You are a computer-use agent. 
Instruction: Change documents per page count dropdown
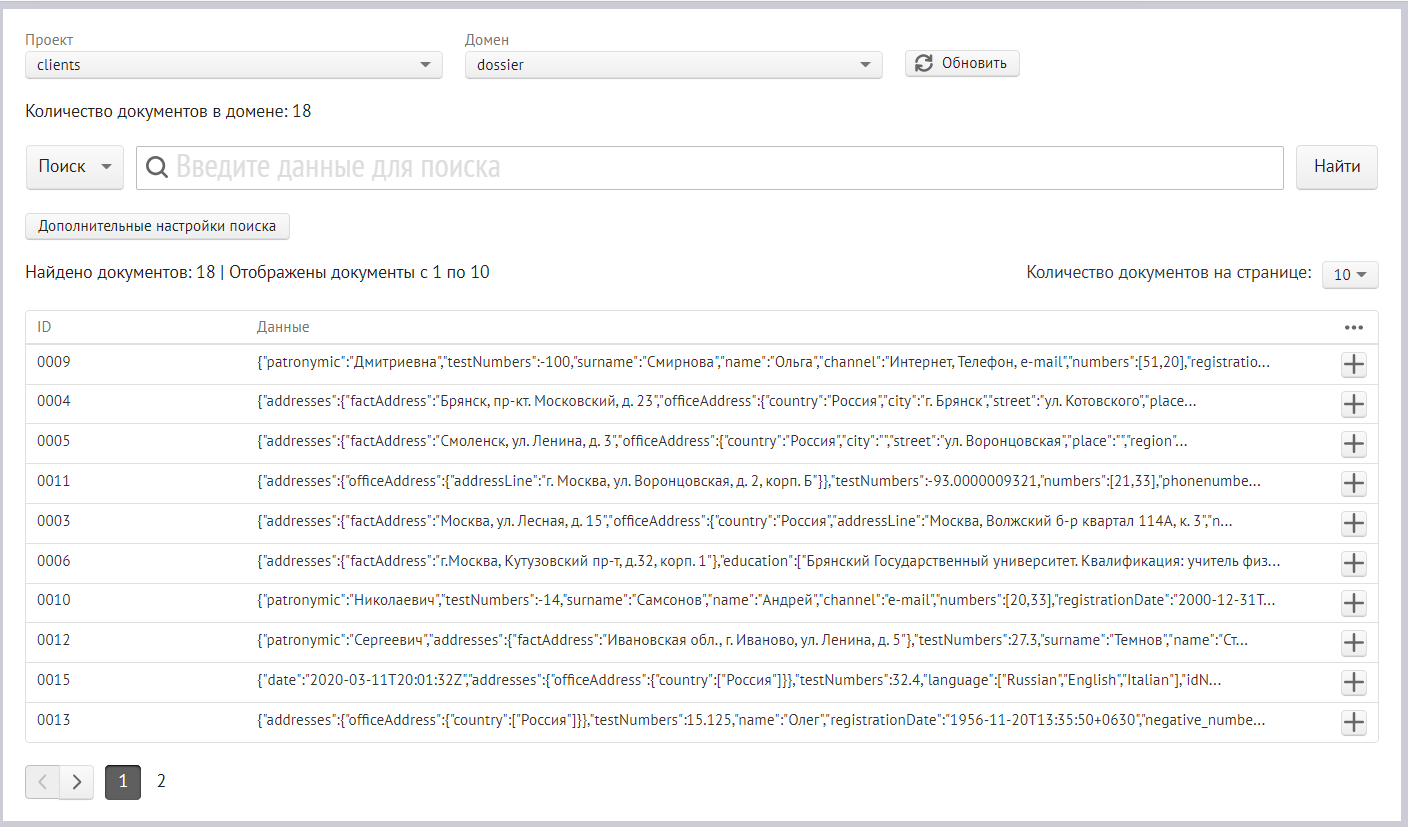pos(1349,275)
